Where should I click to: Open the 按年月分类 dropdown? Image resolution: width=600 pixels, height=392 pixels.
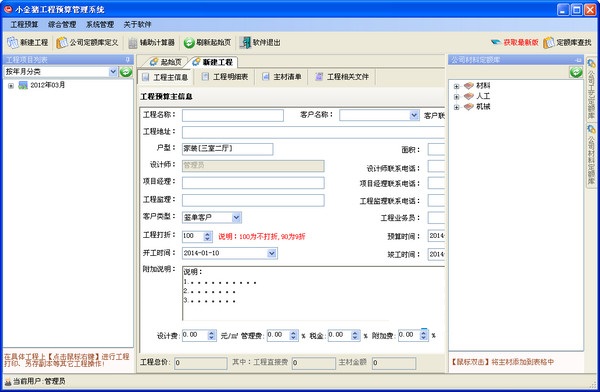[x=113, y=72]
